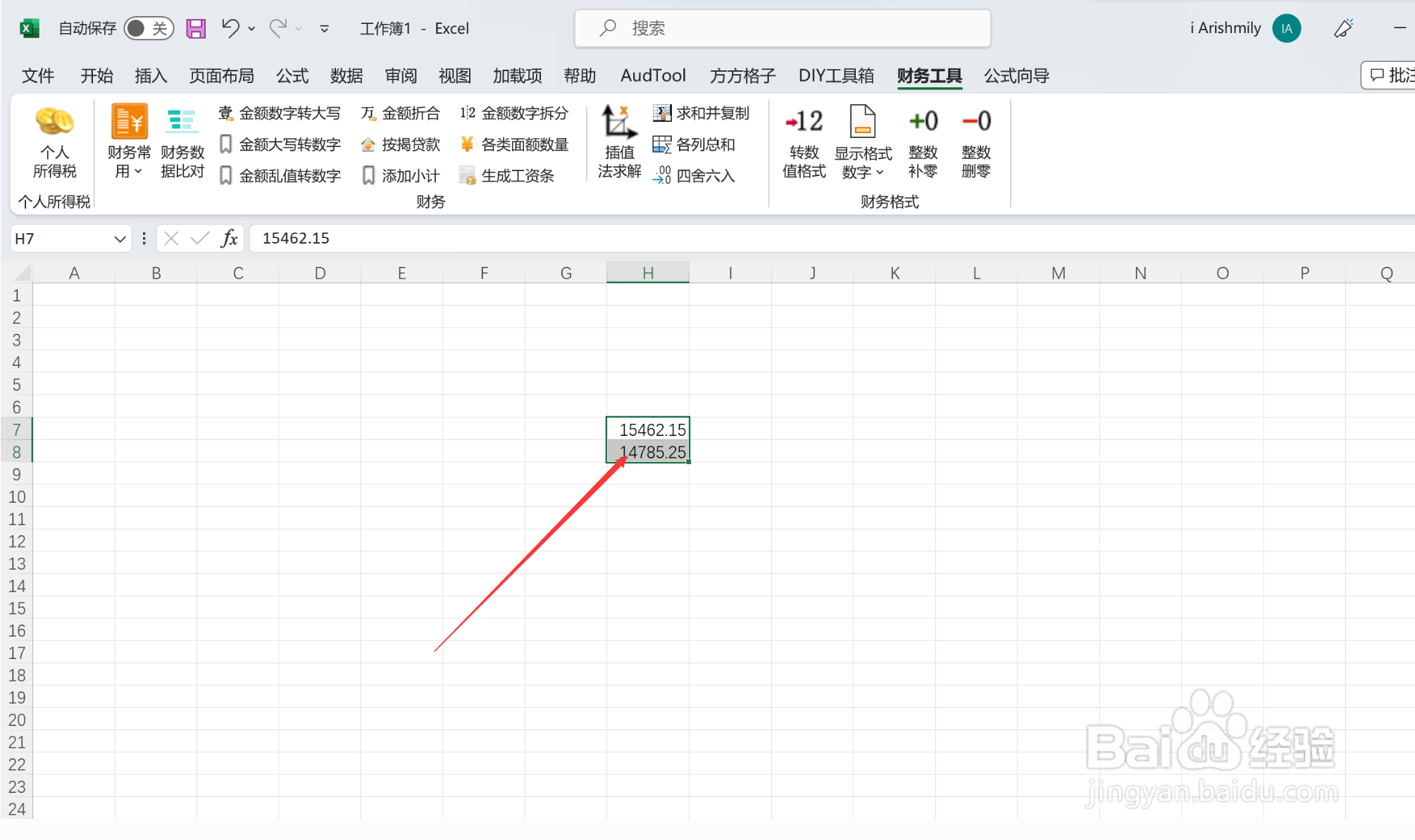The height and width of the screenshot is (840, 1415).
Task: Open the 公式向导 ribbon tab
Action: pos(1016,75)
